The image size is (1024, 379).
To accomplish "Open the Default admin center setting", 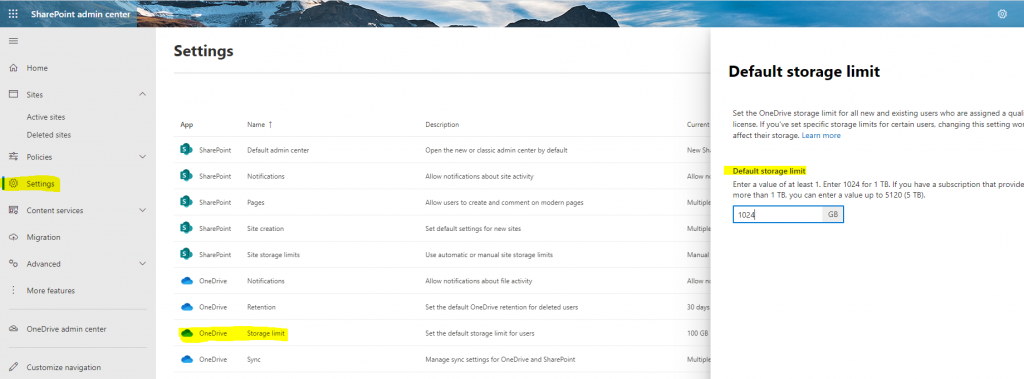I will point(278,150).
